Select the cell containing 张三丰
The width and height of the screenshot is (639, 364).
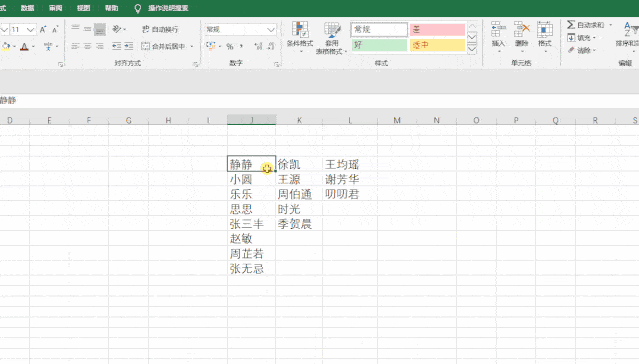(251, 223)
